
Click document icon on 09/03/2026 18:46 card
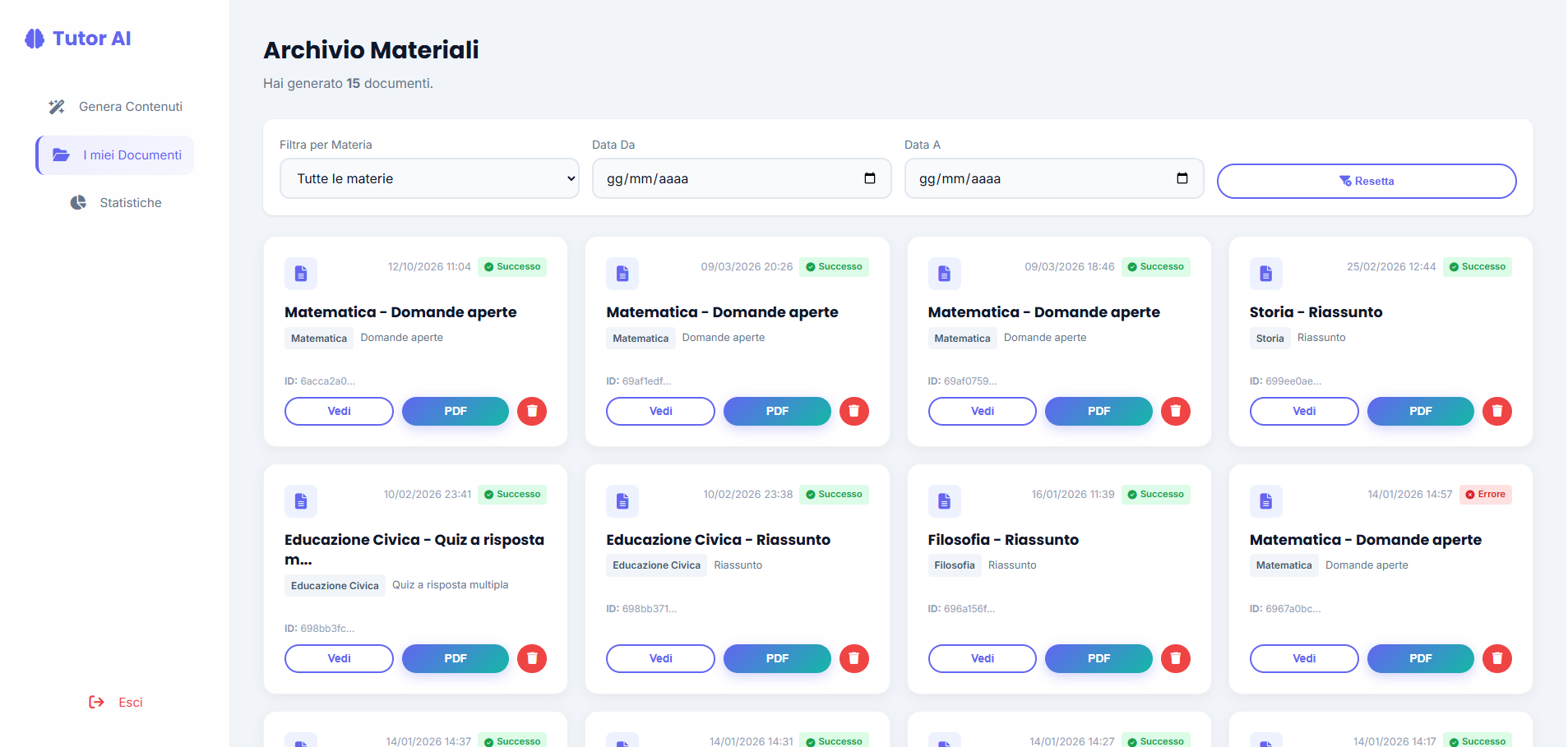coord(944,274)
